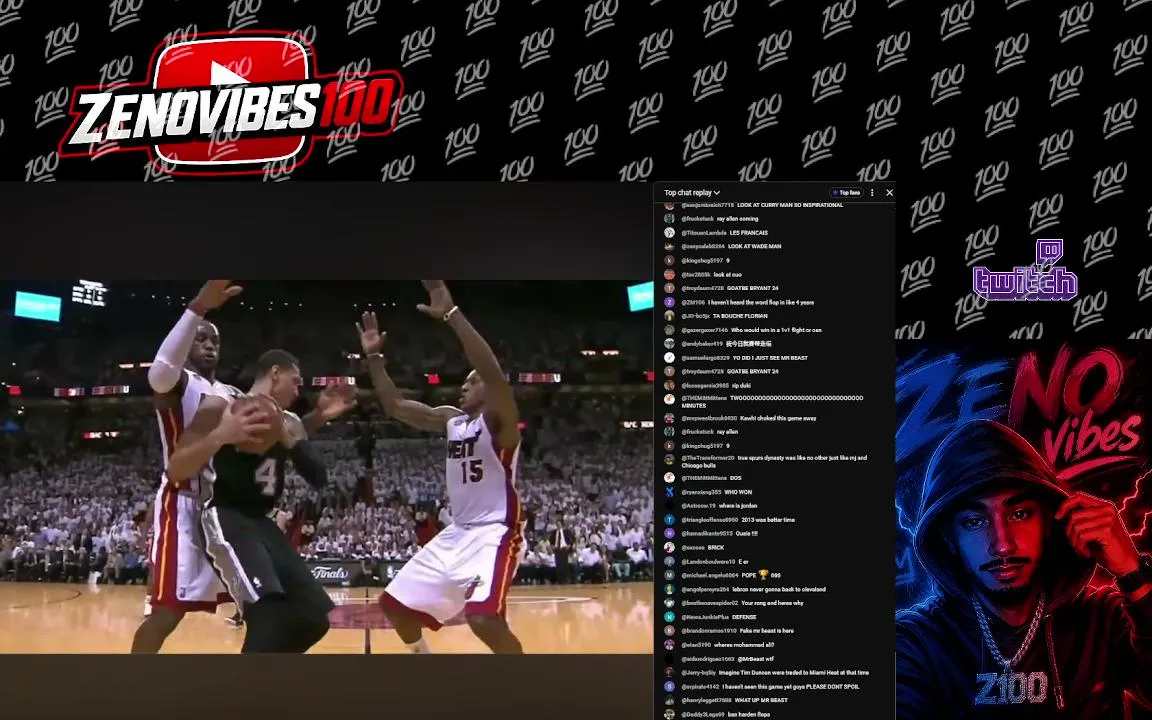Click username @TitouanLambda
Viewport: 1152px width, 720px height.
pos(704,232)
